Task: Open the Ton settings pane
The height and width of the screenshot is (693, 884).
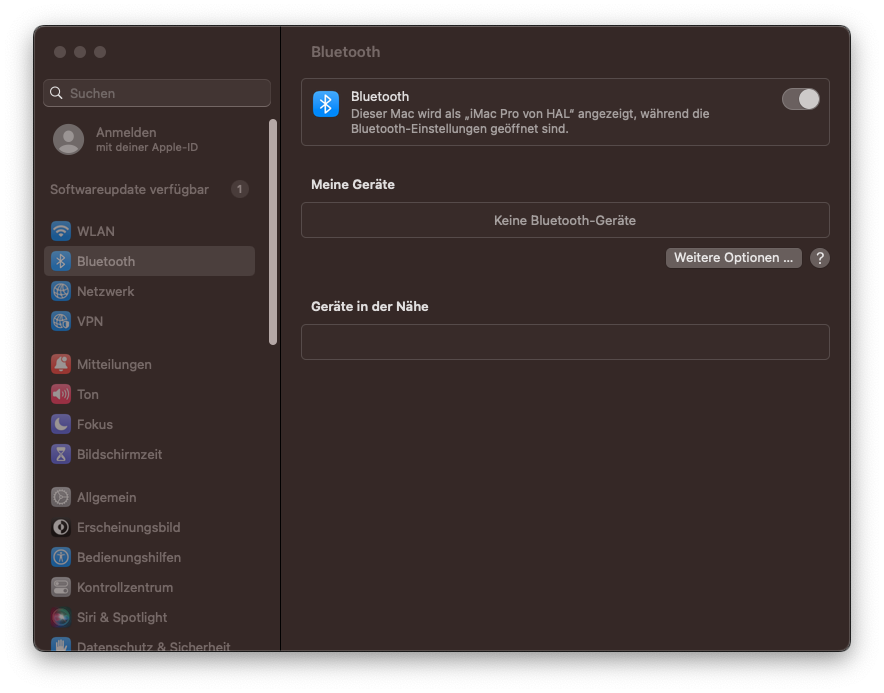Action: pyautogui.click(x=149, y=394)
